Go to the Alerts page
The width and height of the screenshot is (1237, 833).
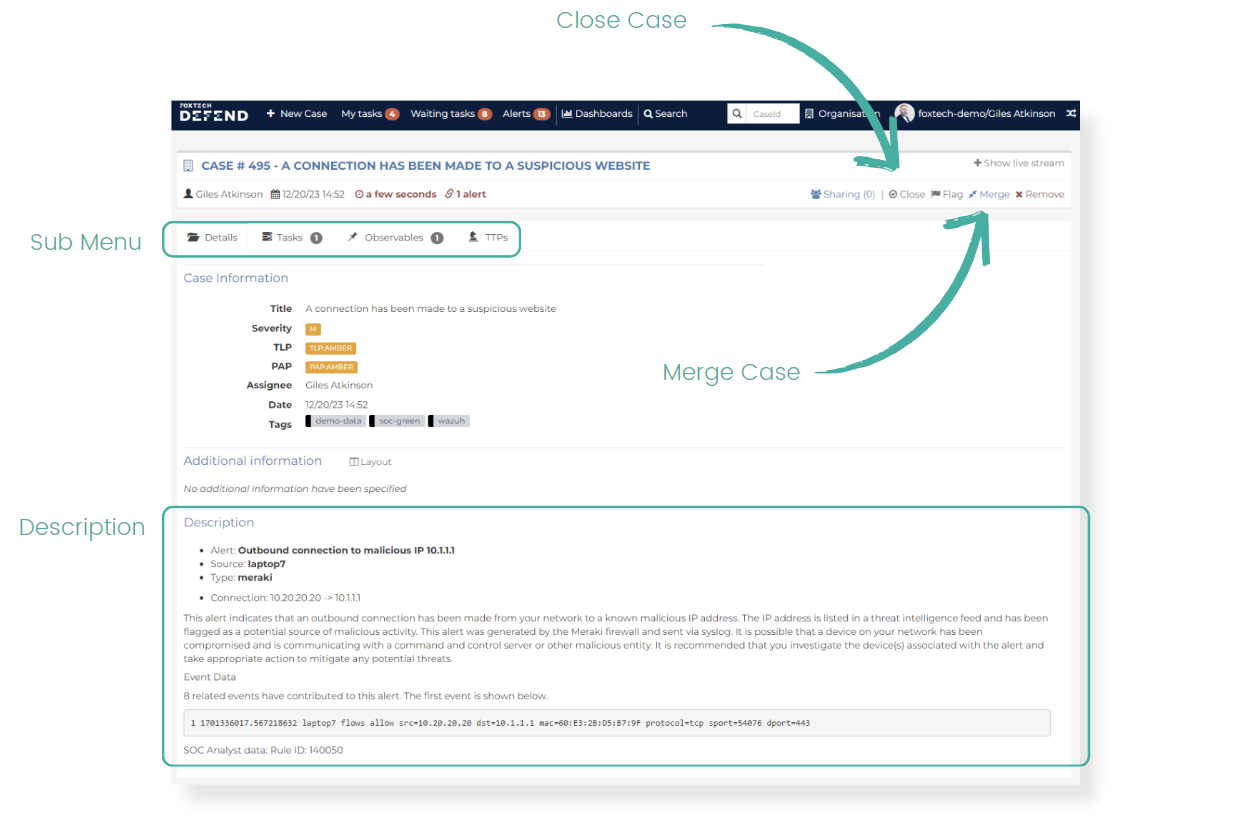[525, 114]
